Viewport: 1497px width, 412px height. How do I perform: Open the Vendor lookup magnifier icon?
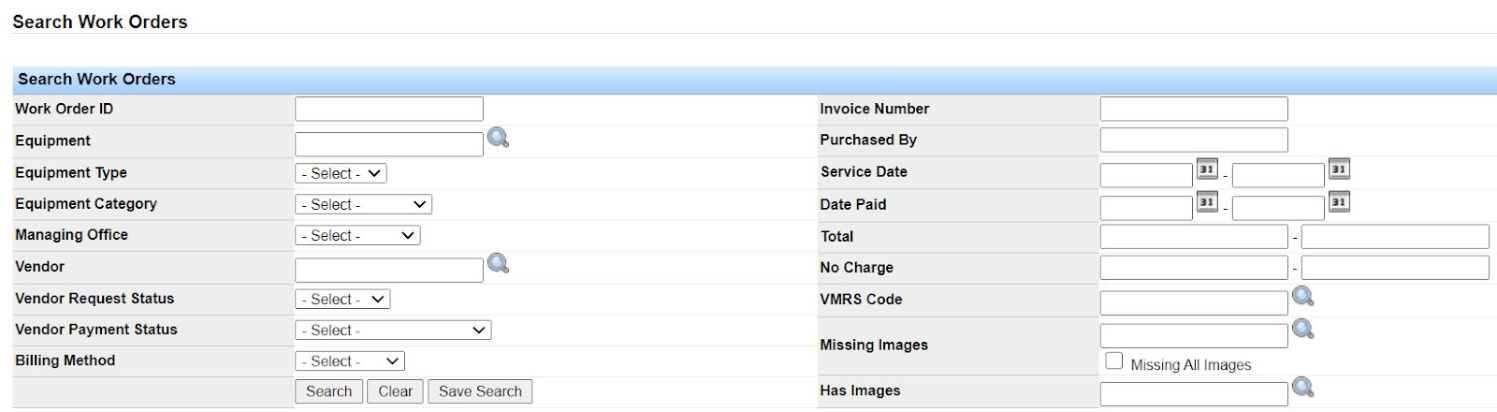(497, 265)
